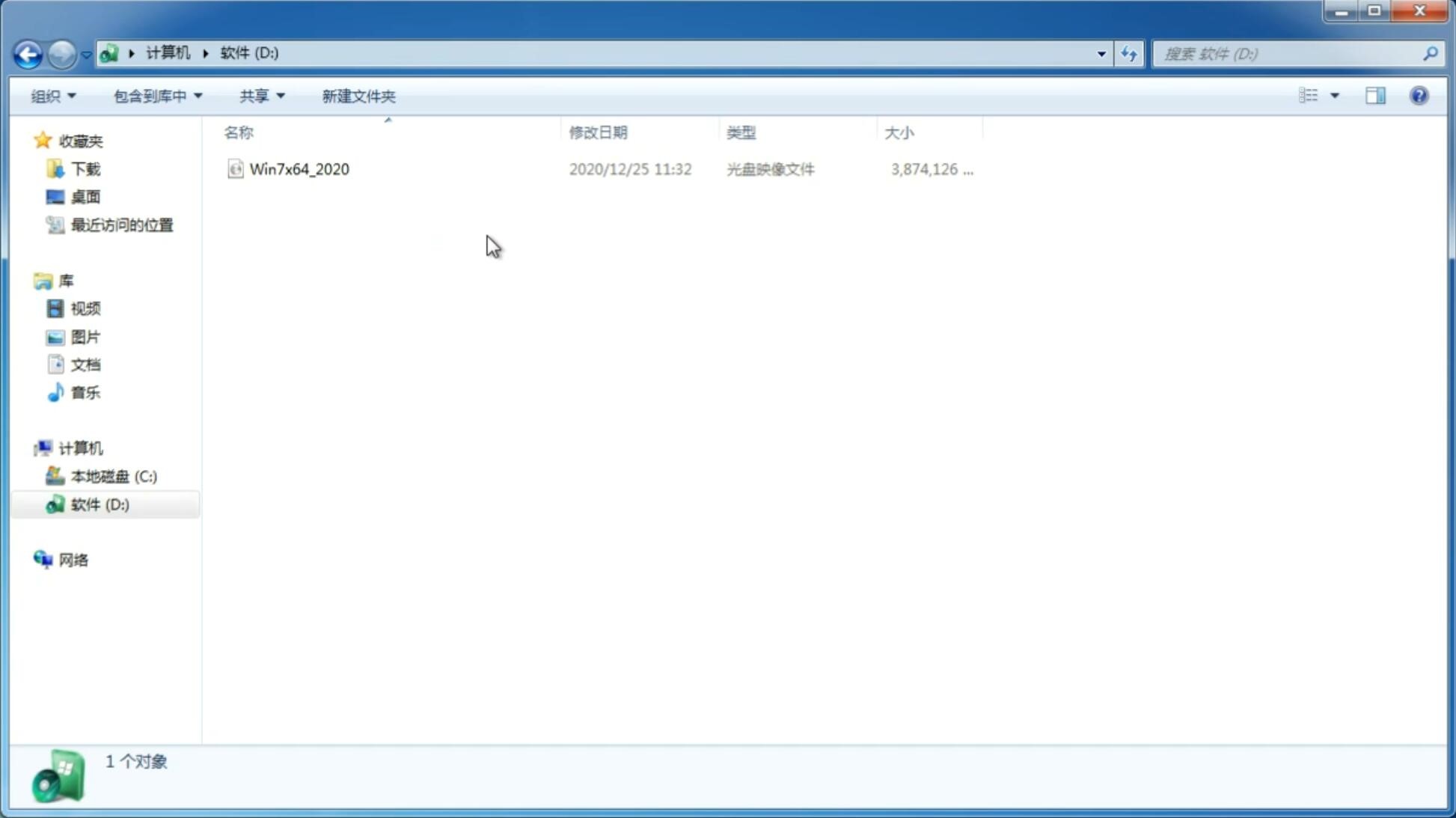The height and width of the screenshot is (818, 1456).
Task: Open 软件 (D:) drive view
Action: click(99, 504)
